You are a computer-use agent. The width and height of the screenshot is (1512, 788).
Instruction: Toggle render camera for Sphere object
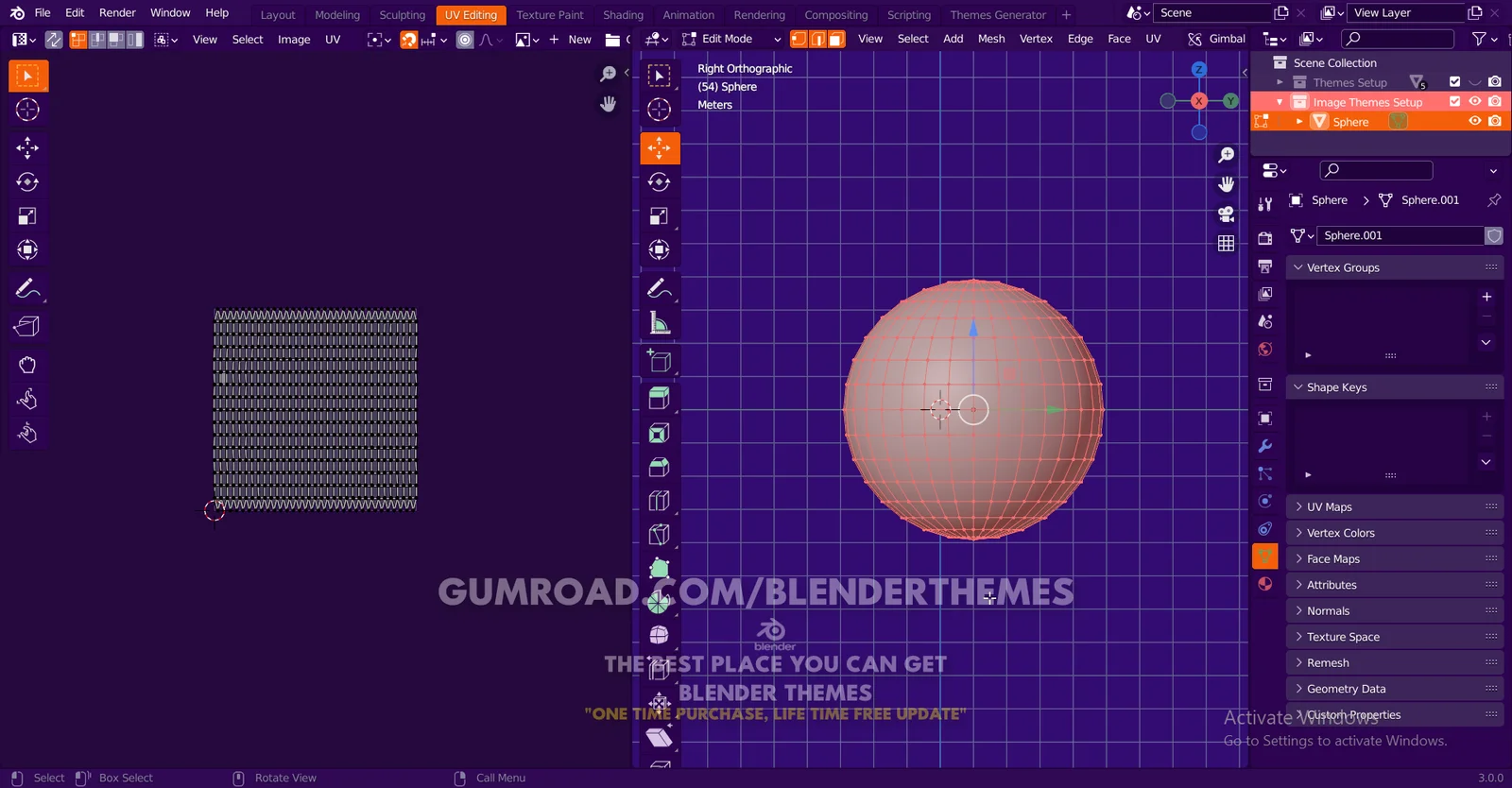point(1494,121)
